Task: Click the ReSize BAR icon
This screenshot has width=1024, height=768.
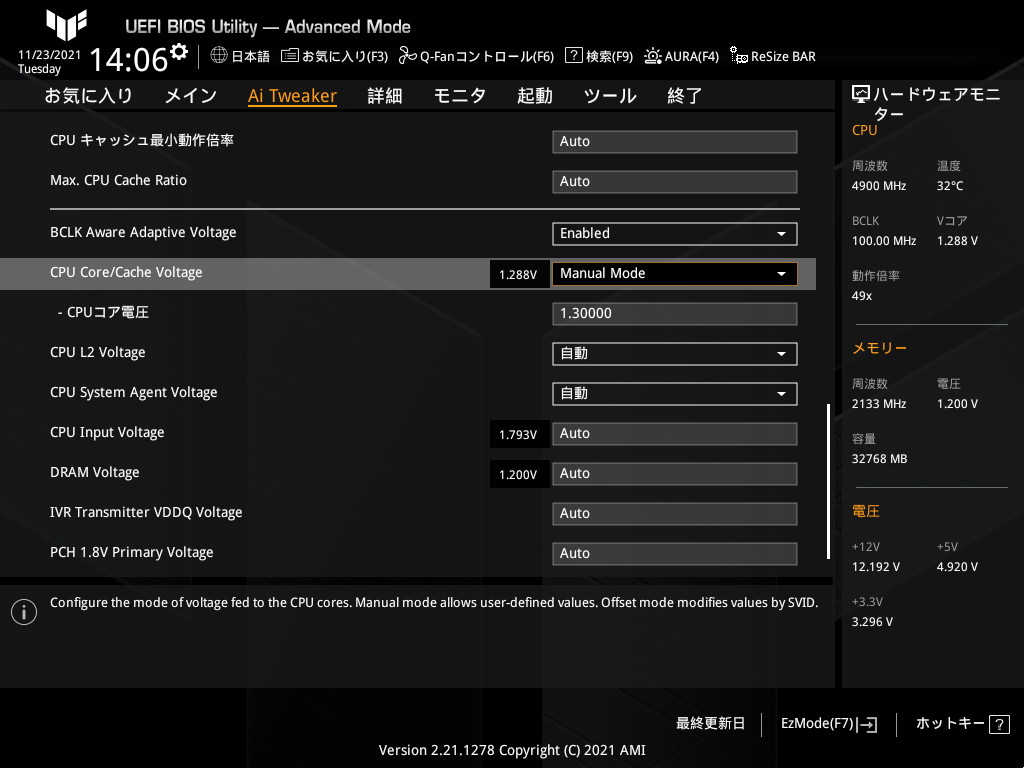Action: click(739, 56)
